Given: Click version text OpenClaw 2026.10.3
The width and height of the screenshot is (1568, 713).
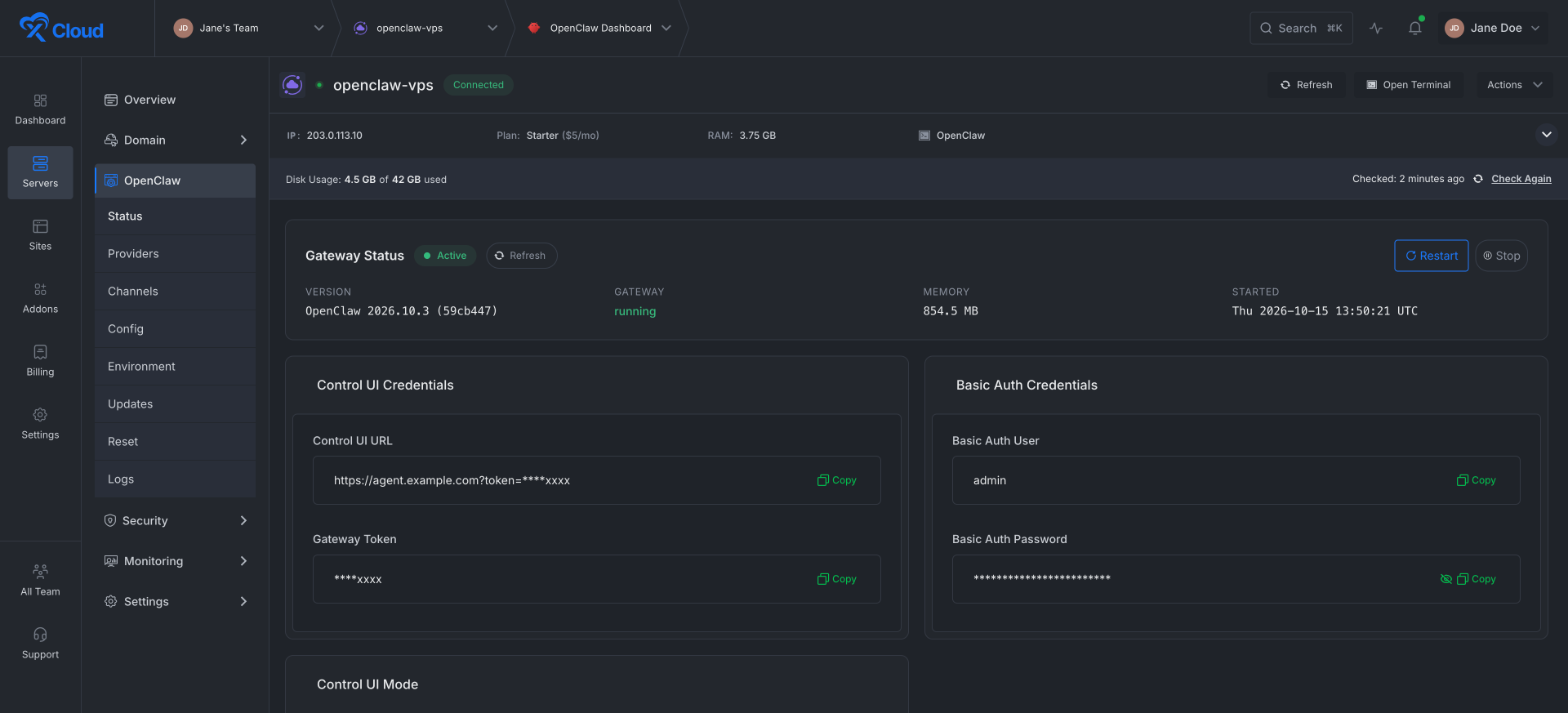Looking at the screenshot, I should [x=401, y=311].
